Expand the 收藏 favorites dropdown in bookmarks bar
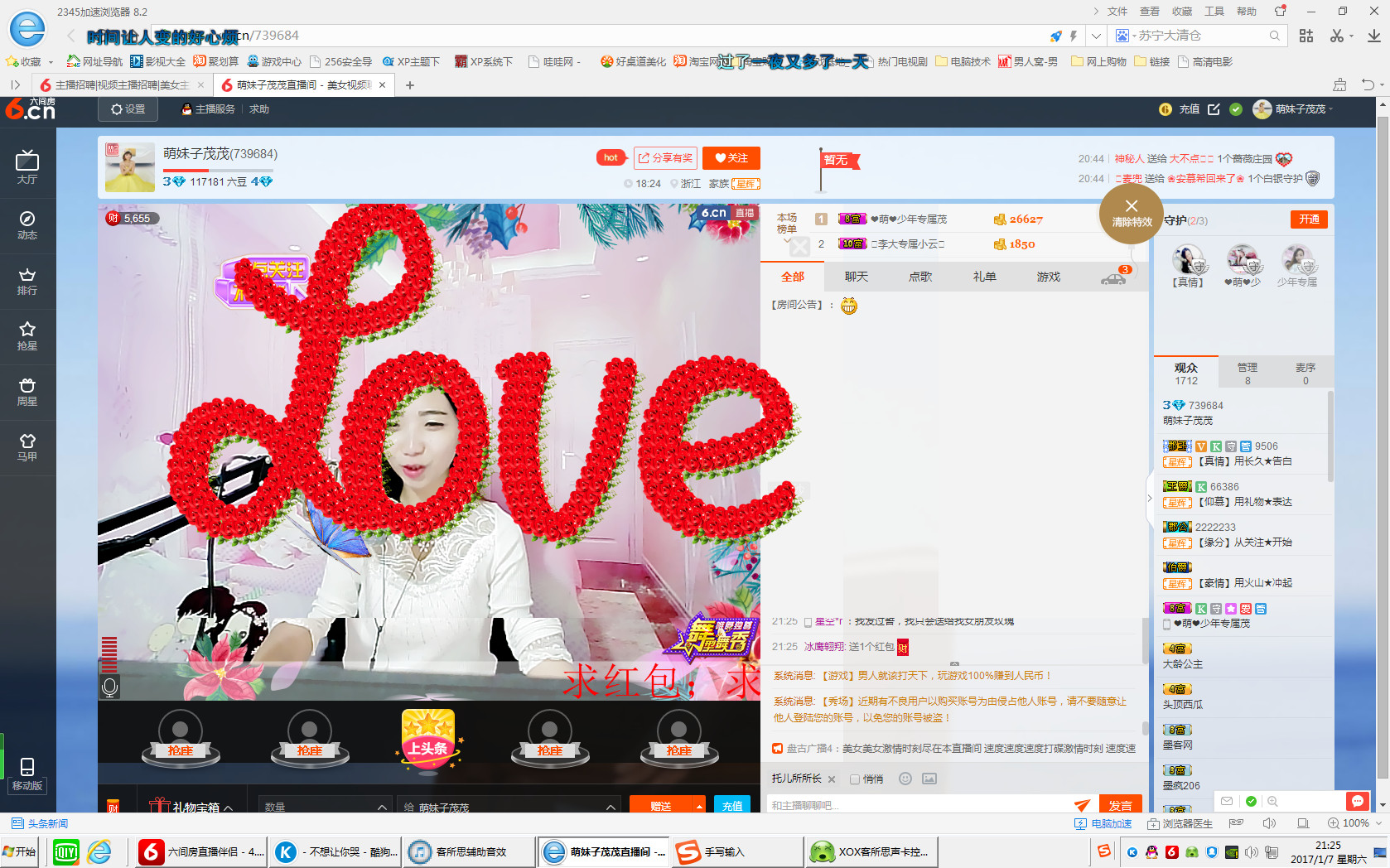 [51, 62]
